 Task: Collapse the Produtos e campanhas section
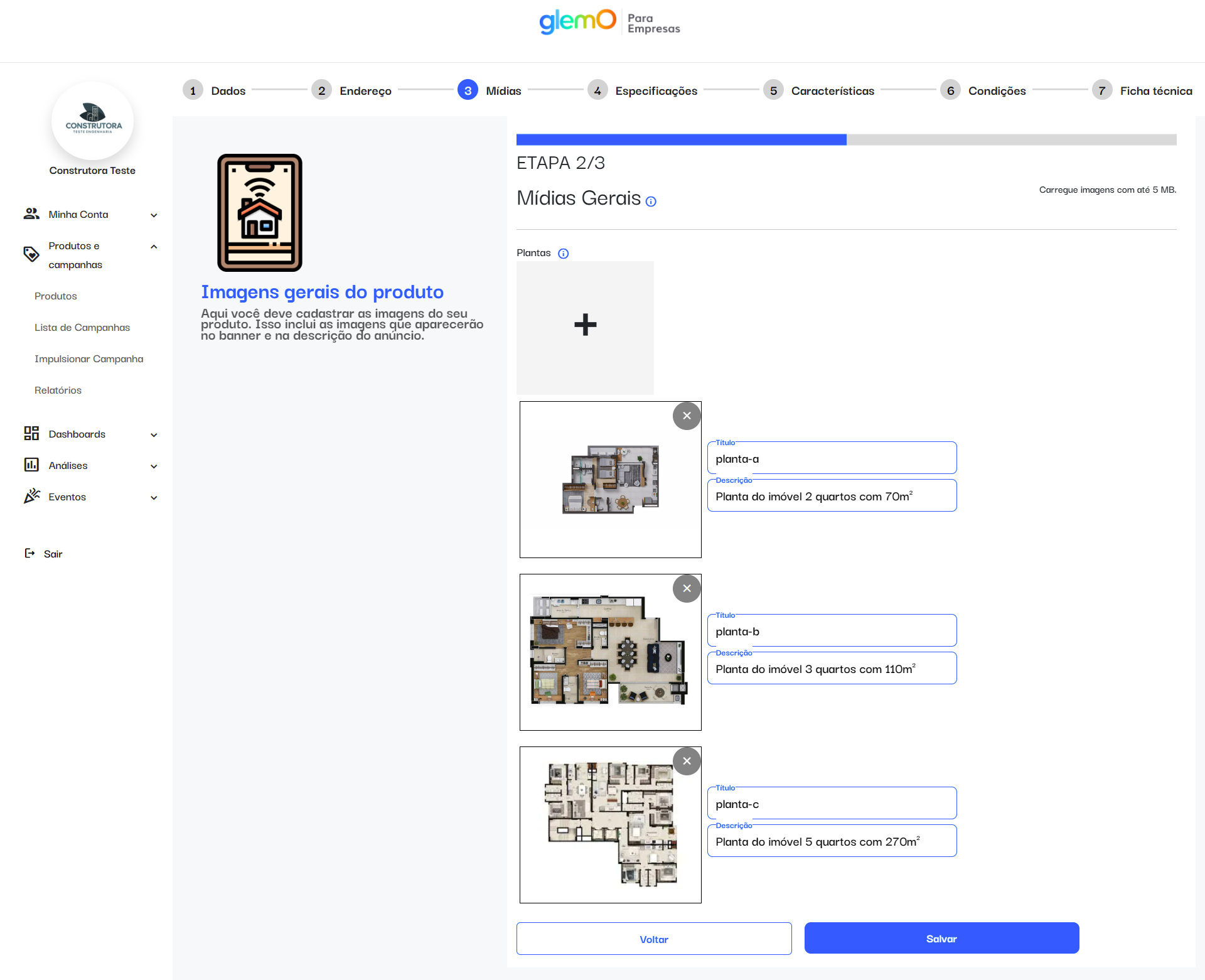(154, 247)
